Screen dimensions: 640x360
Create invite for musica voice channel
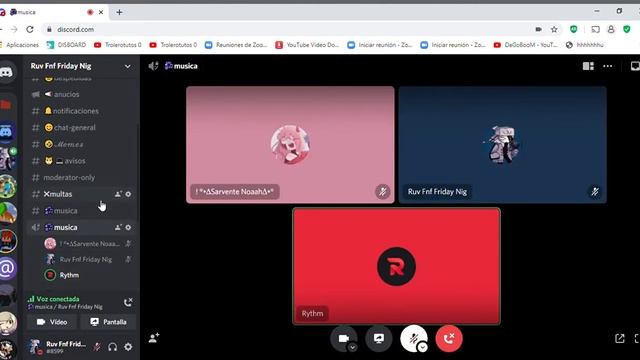(118, 227)
